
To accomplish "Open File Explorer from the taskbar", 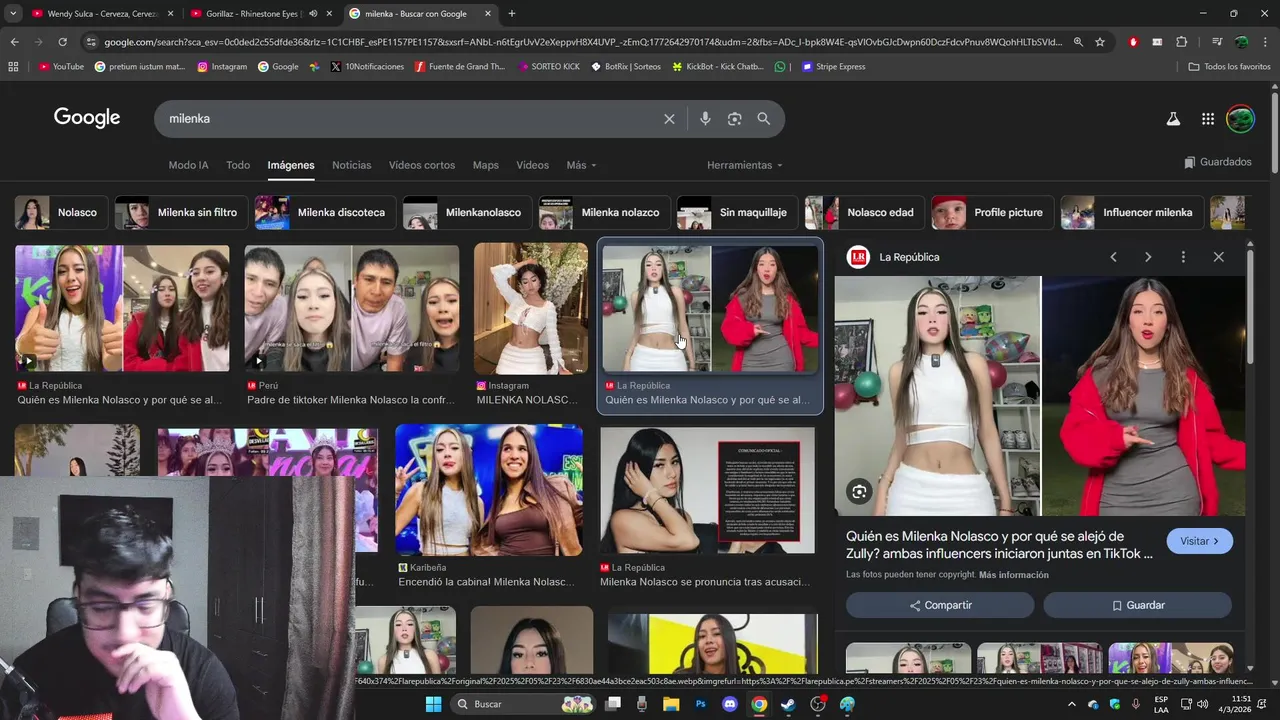I will [x=671, y=704].
